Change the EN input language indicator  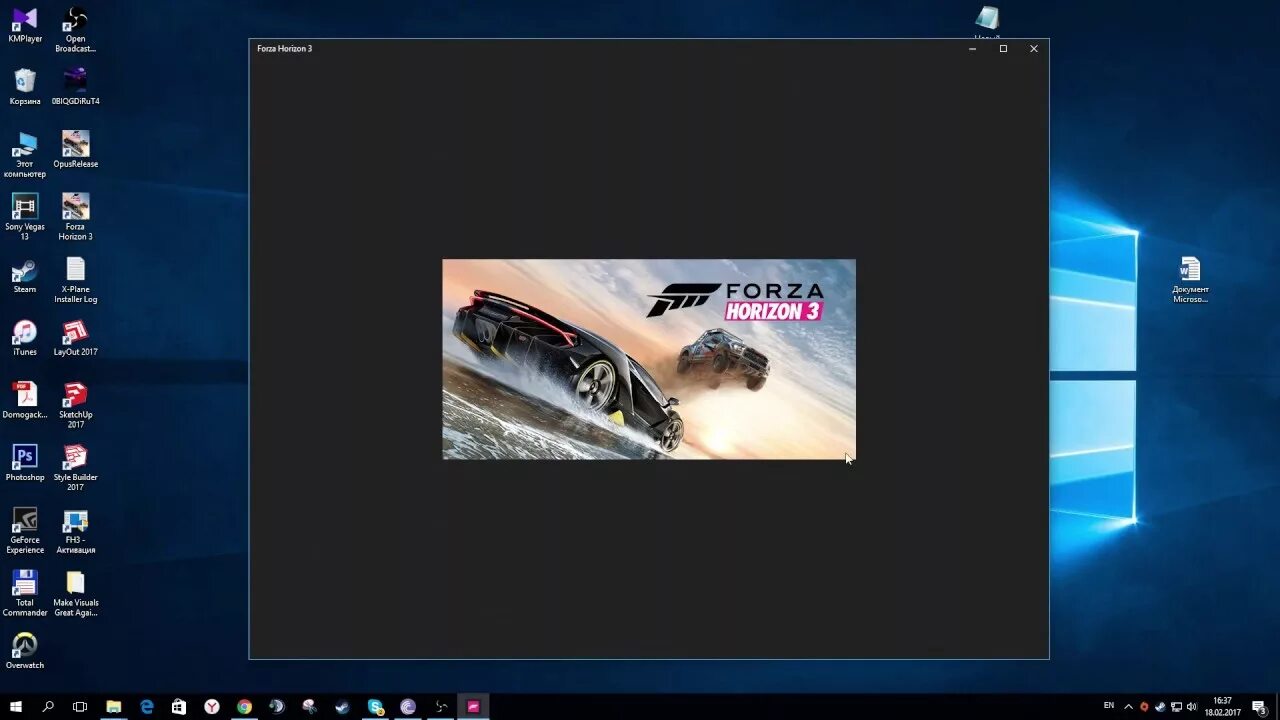tap(1108, 706)
